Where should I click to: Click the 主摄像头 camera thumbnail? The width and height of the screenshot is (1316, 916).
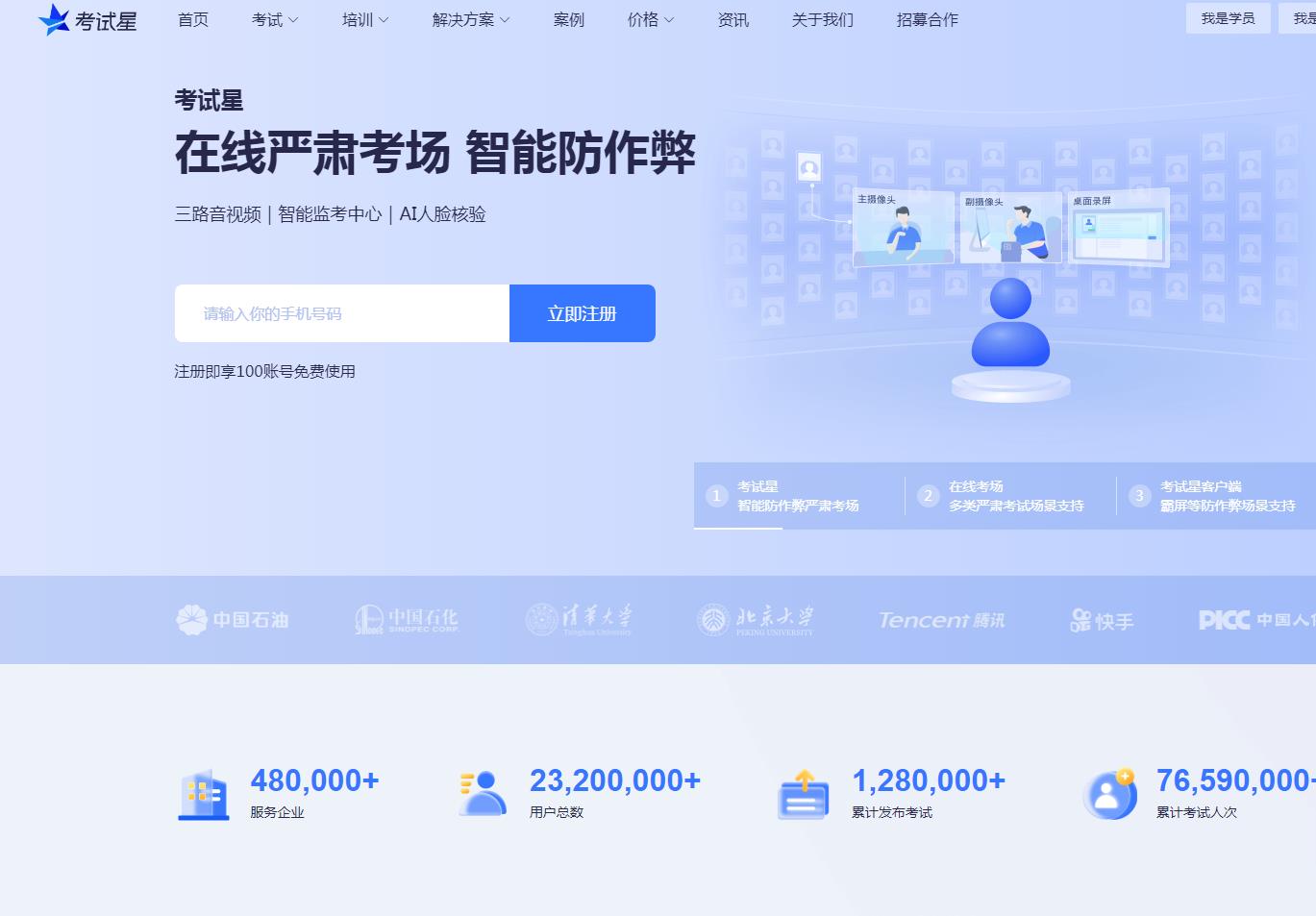tap(904, 228)
